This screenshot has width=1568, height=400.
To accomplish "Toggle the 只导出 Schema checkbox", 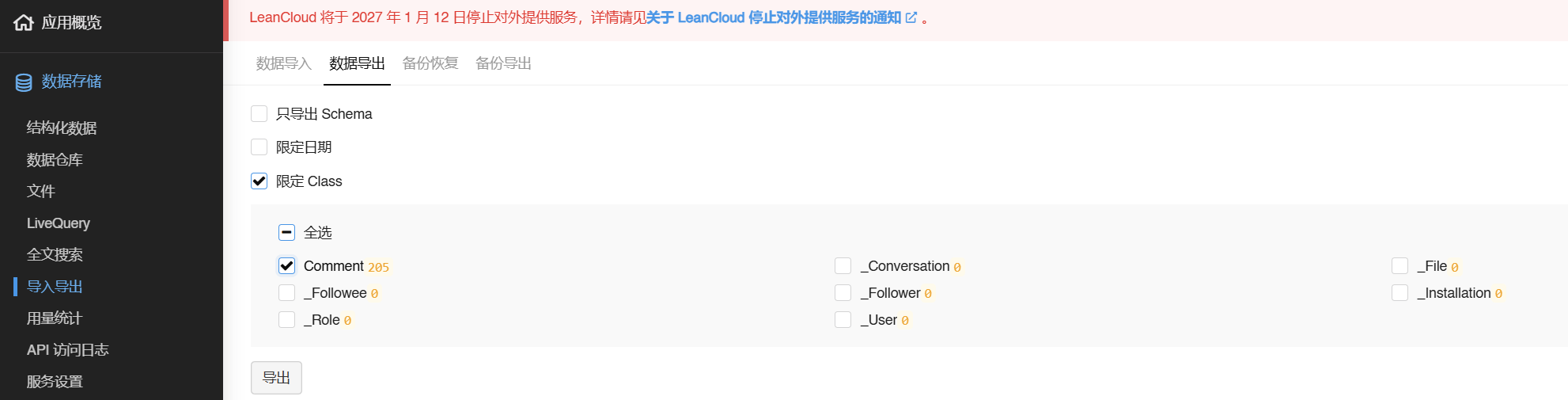I will point(259,114).
